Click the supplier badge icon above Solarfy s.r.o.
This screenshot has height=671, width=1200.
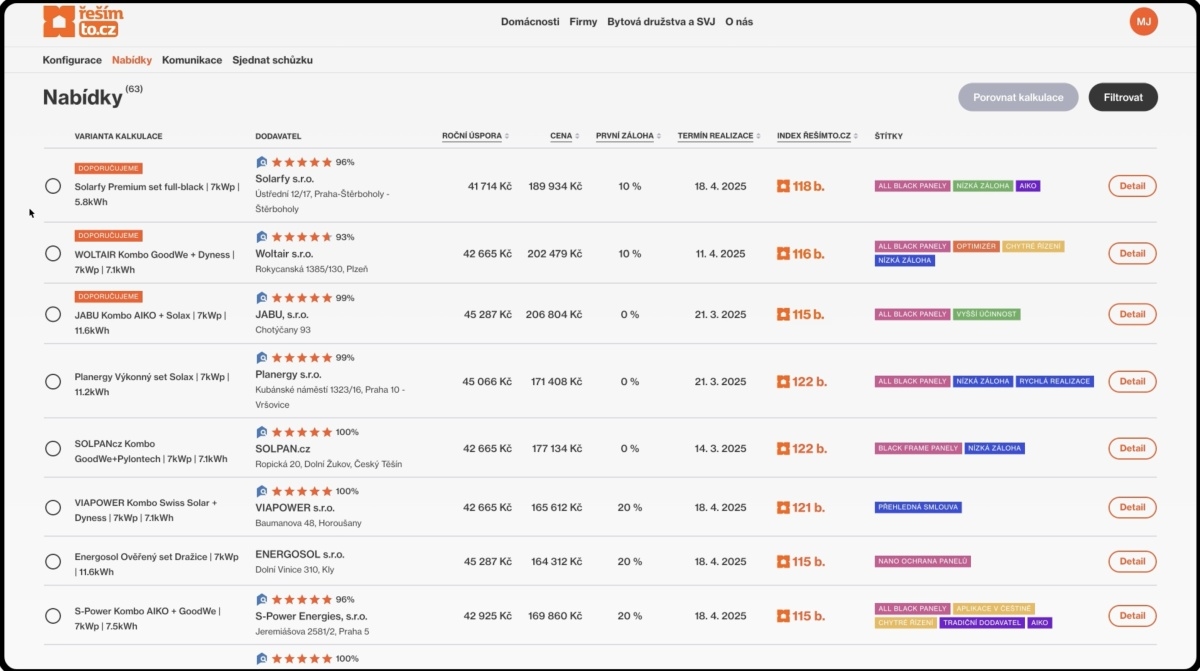click(x=262, y=162)
